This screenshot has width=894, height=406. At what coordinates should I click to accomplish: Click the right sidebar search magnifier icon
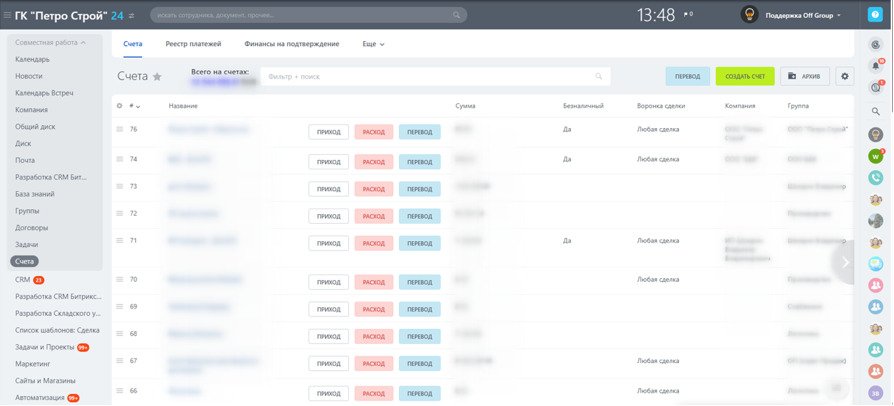tap(876, 112)
